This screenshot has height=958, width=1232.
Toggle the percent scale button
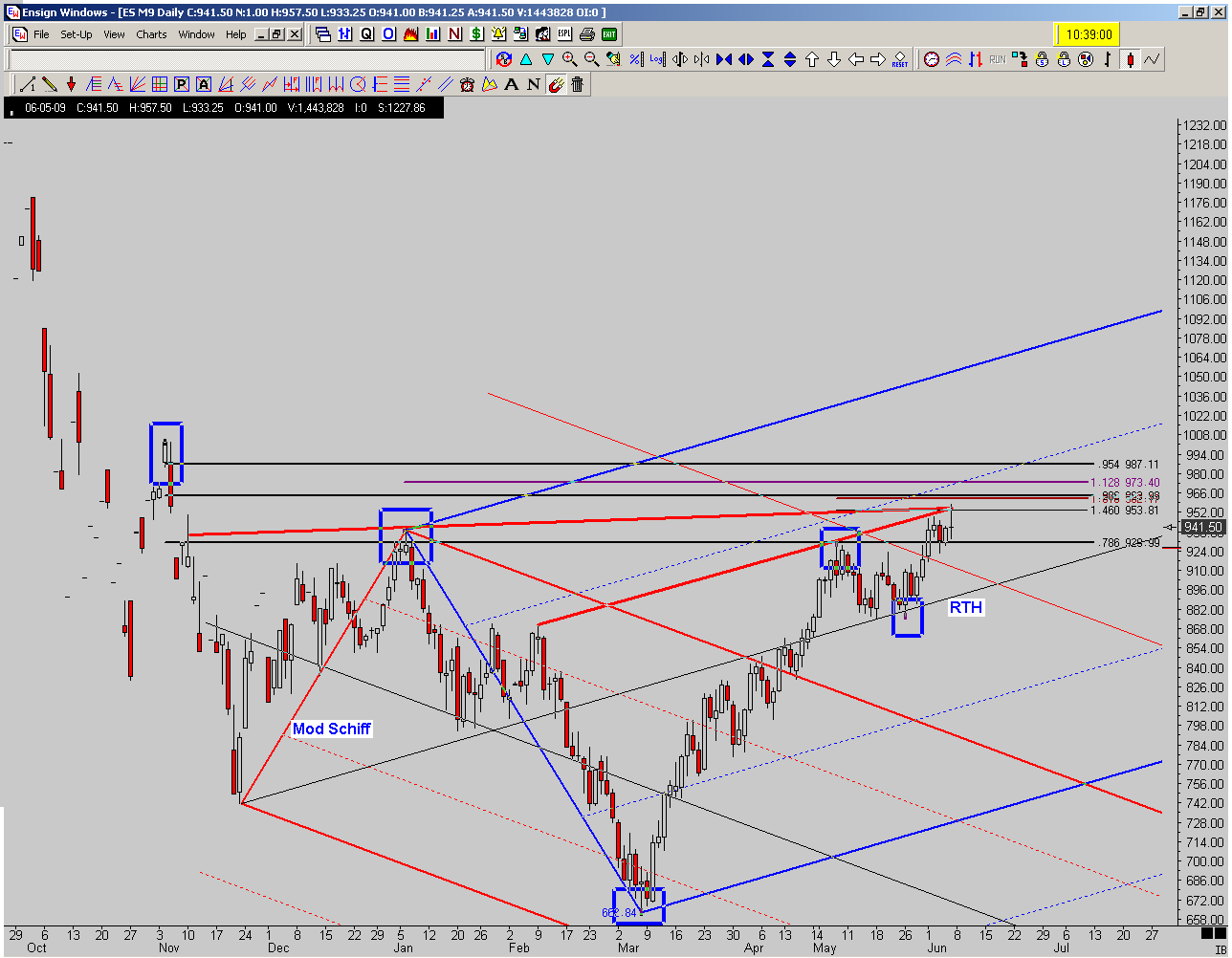pyautogui.click(x=636, y=59)
